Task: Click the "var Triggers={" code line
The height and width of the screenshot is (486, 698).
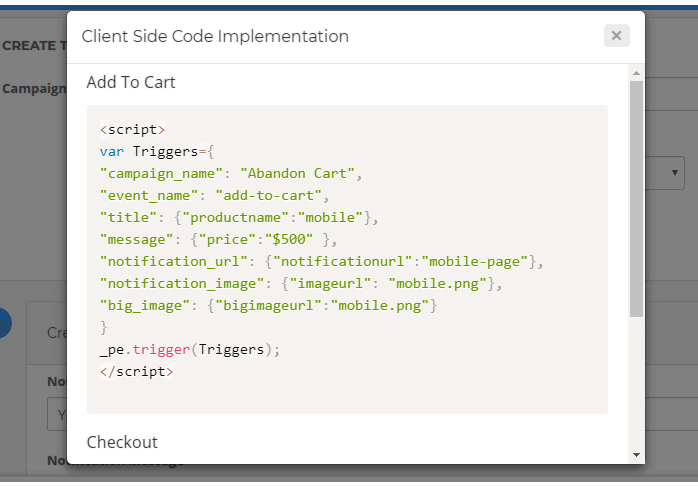Action: 157,152
